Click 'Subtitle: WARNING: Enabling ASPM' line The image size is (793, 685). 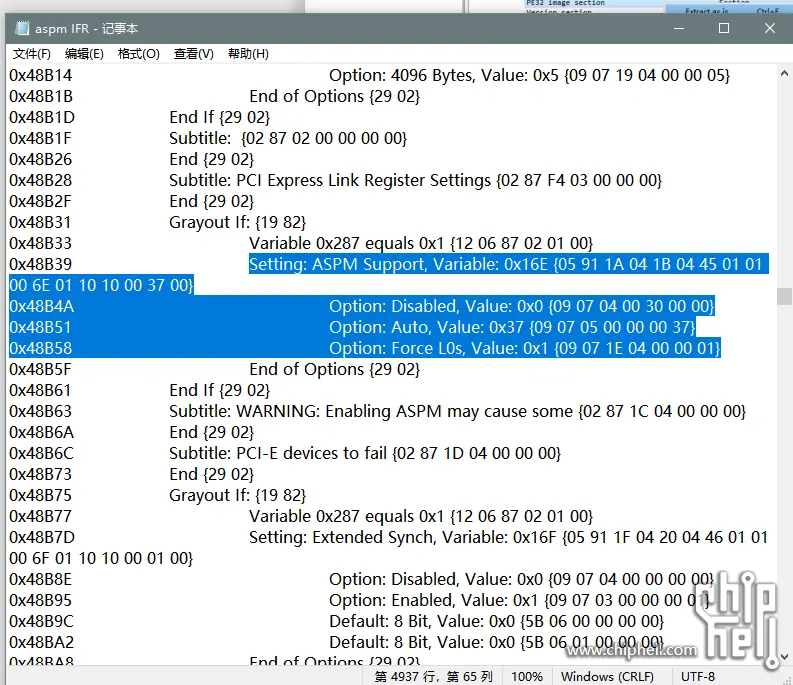click(x=457, y=411)
